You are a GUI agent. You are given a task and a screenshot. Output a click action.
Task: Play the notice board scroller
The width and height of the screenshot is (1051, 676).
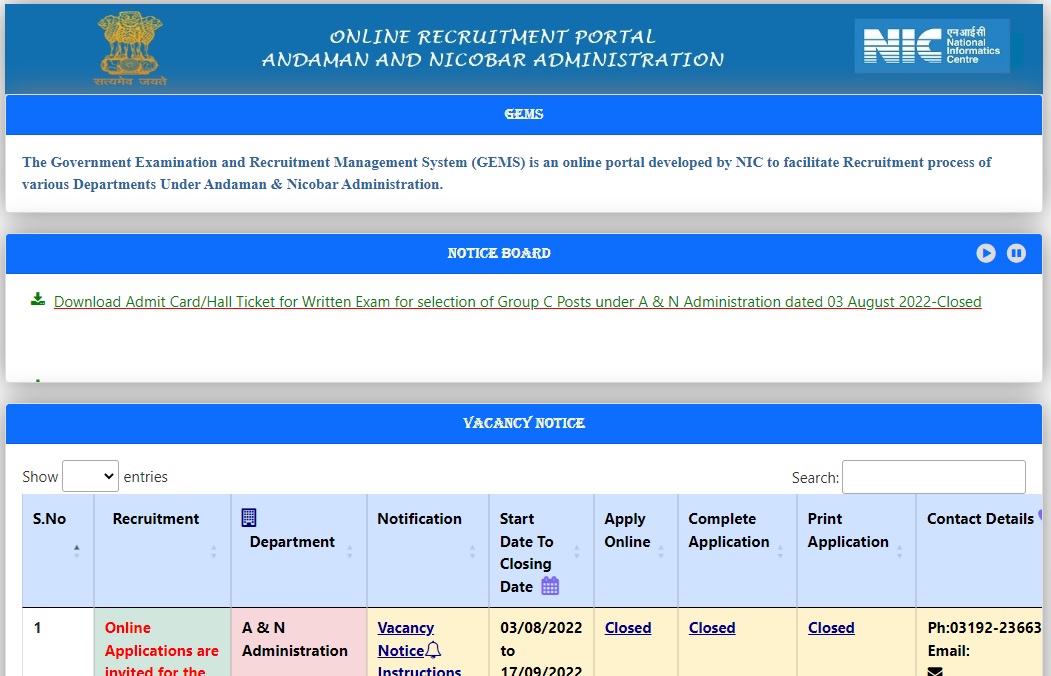click(986, 253)
